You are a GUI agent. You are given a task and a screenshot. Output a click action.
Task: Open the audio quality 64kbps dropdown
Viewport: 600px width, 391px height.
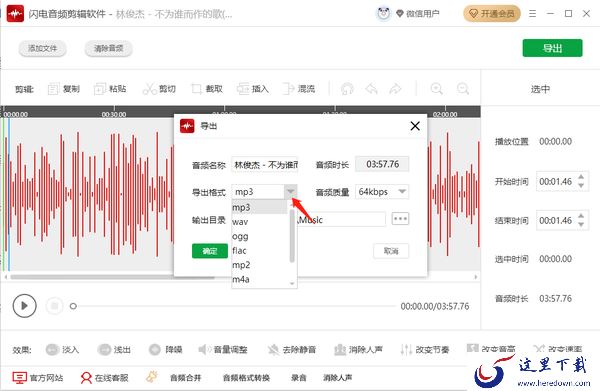(x=382, y=191)
